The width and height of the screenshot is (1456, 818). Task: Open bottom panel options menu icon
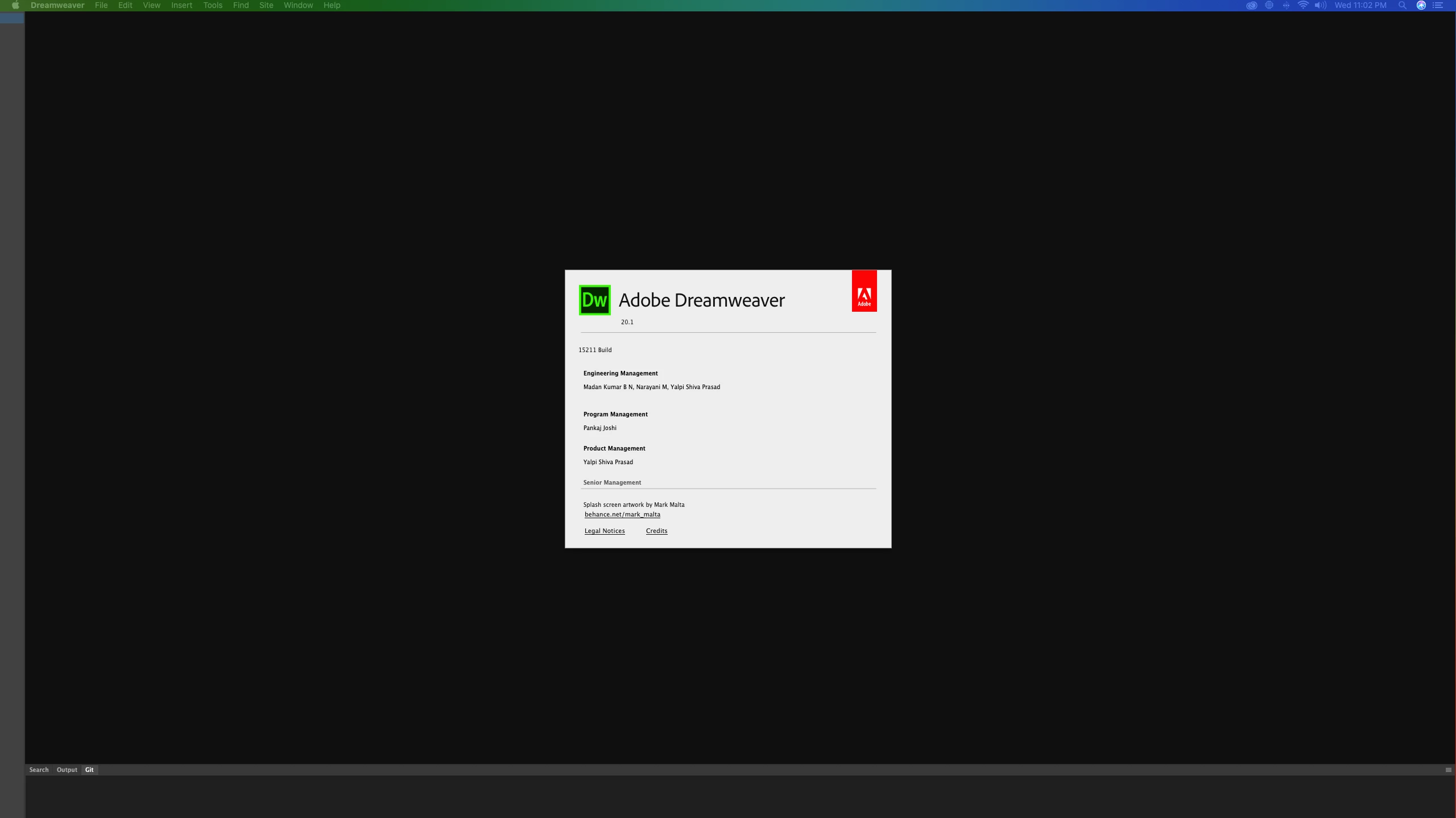tap(1448, 770)
